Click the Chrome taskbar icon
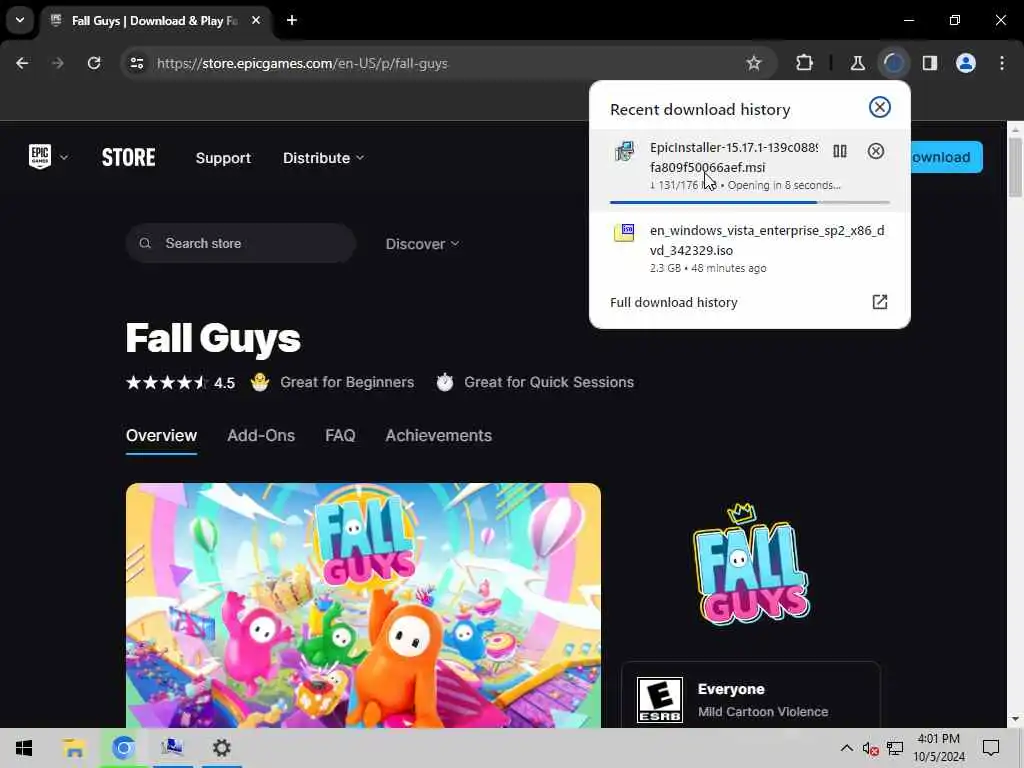This screenshot has width=1024, height=768. tap(123, 748)
